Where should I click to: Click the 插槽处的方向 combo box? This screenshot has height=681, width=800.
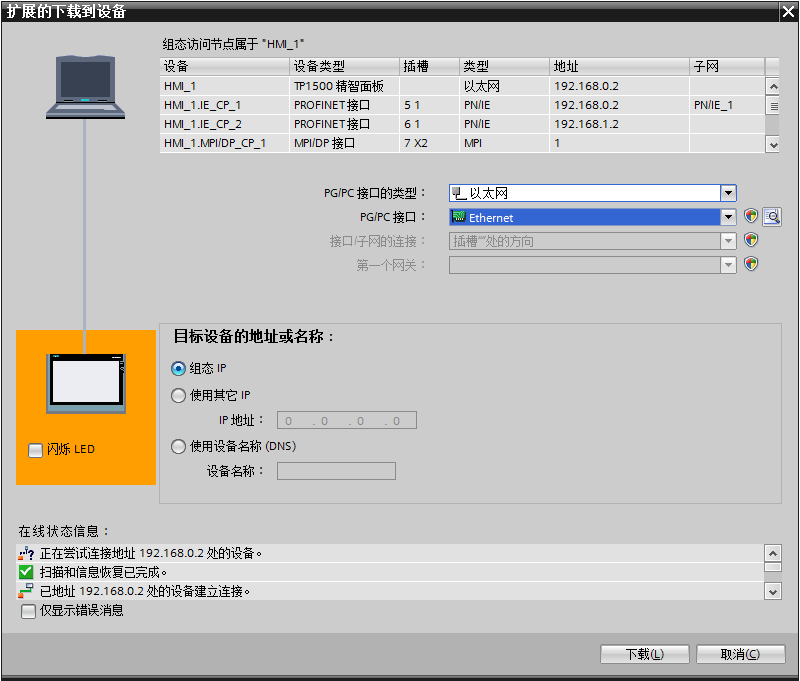click(592, 241)
